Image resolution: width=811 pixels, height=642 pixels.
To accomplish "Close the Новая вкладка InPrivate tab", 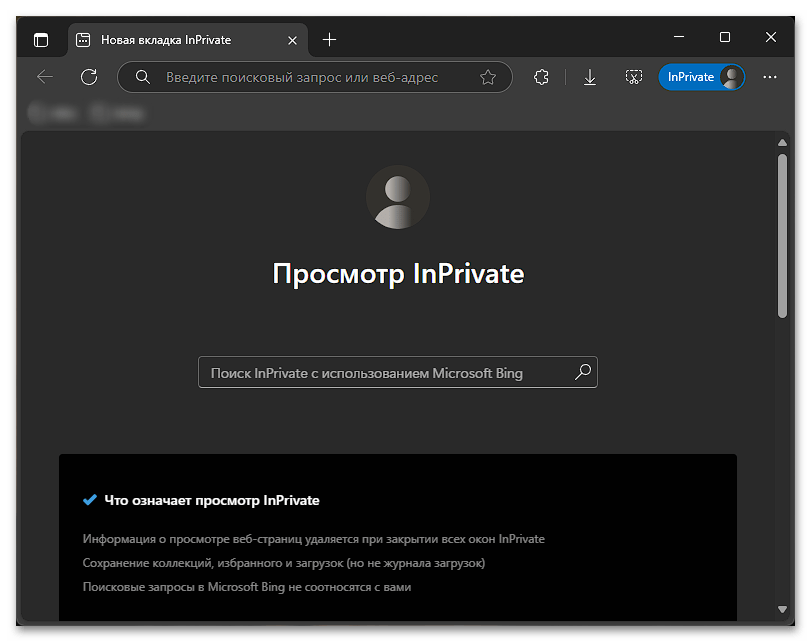I will click(292, 40).
